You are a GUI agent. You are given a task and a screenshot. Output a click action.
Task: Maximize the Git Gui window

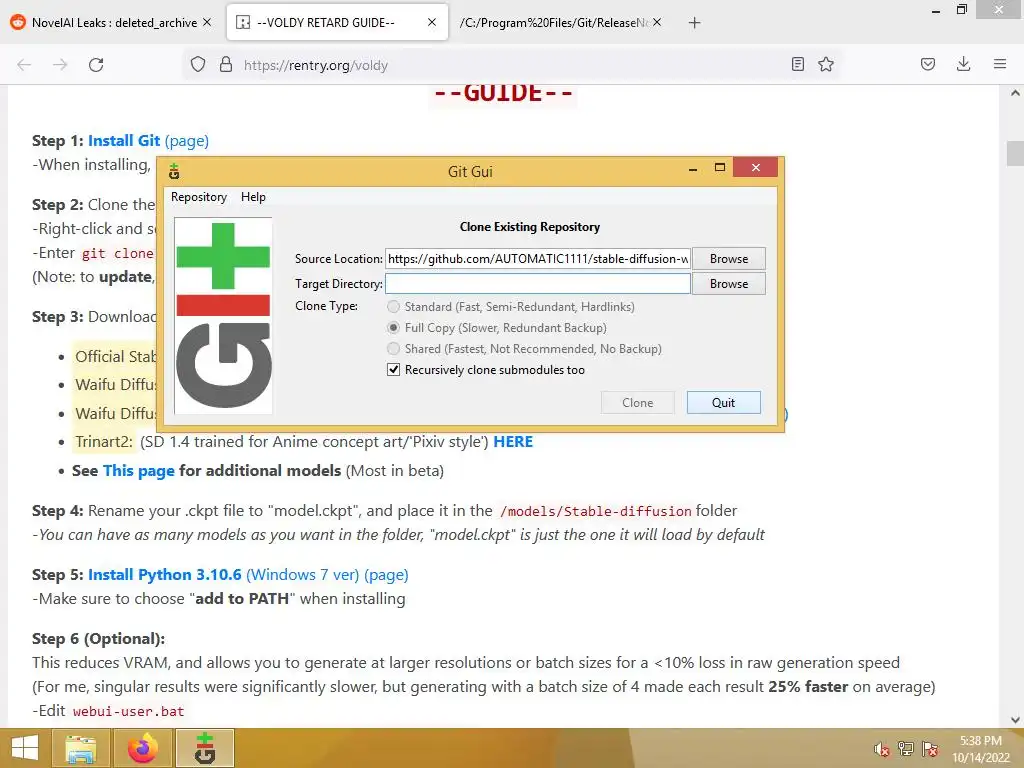coord(720,168)
